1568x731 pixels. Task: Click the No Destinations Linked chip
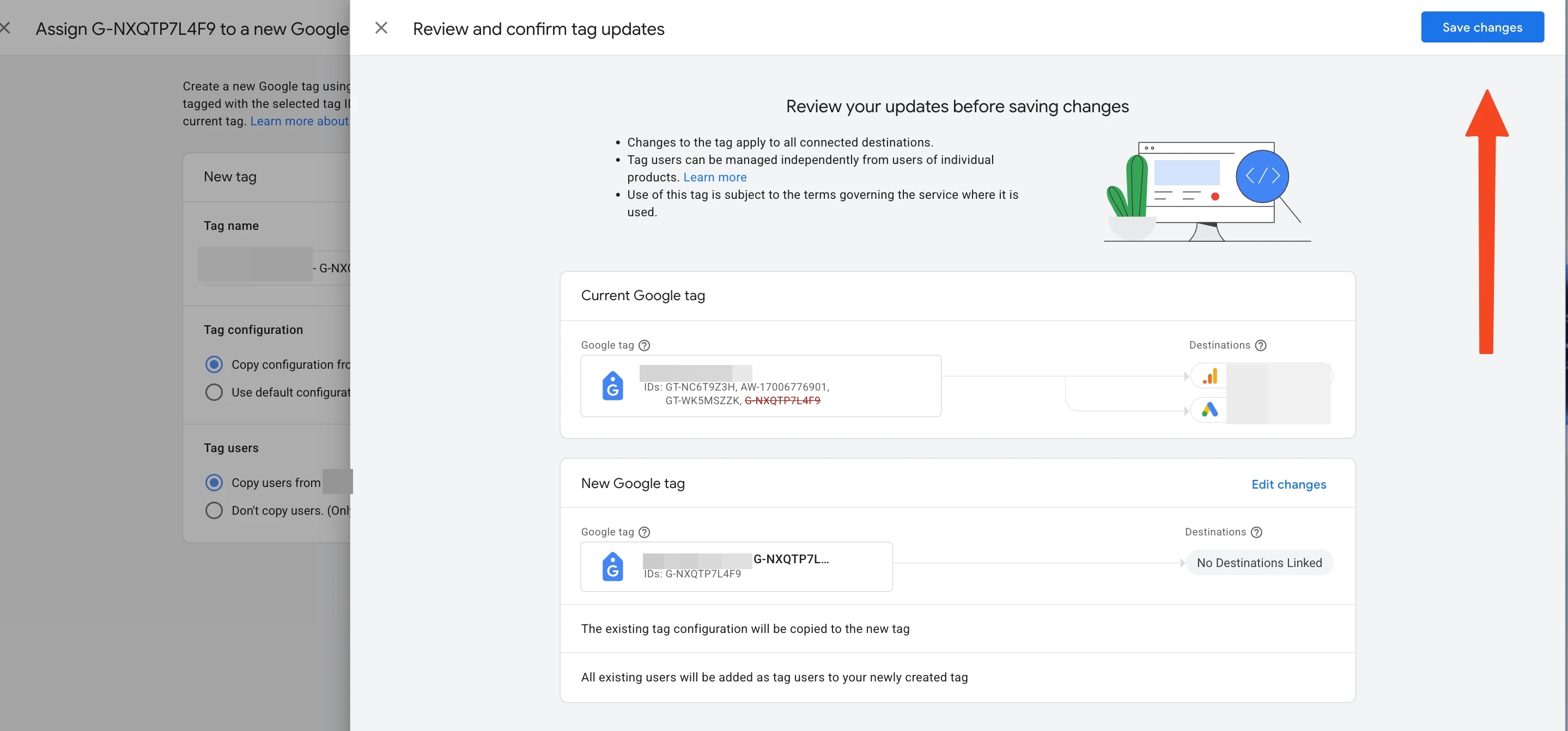[x=1259, y=563]
